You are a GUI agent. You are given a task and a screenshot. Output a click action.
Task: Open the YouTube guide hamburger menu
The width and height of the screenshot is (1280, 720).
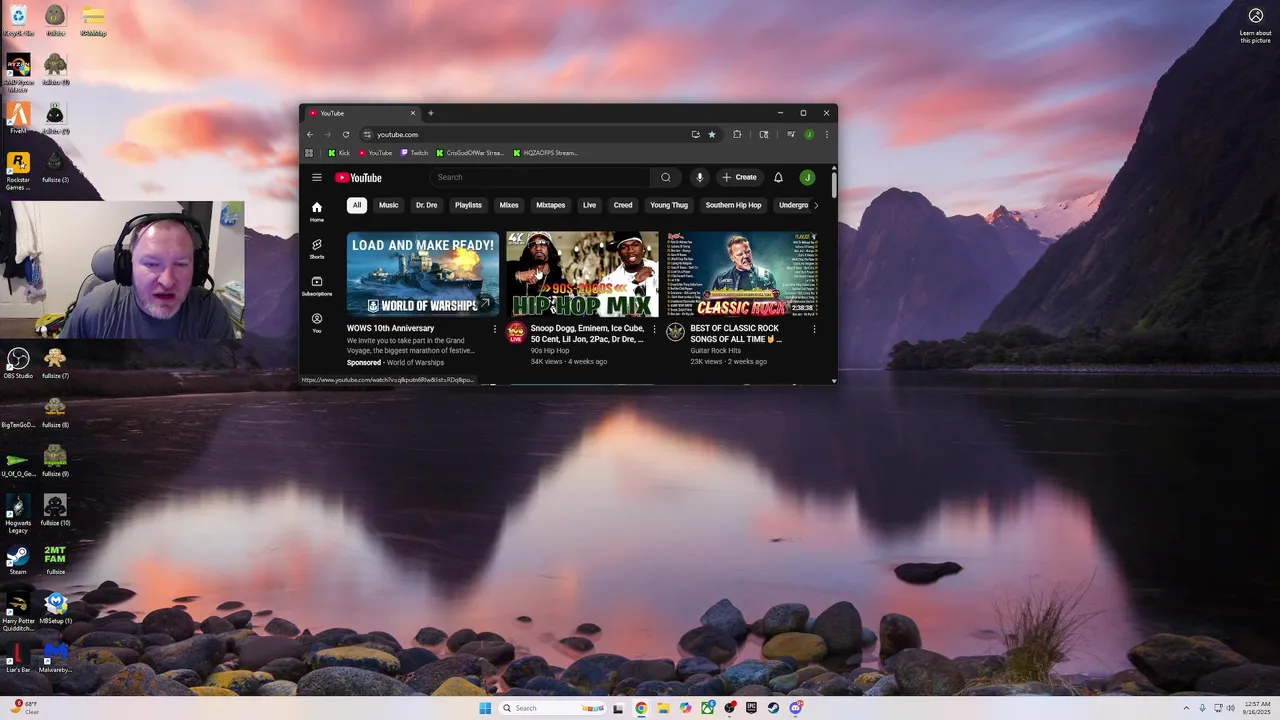317,177
